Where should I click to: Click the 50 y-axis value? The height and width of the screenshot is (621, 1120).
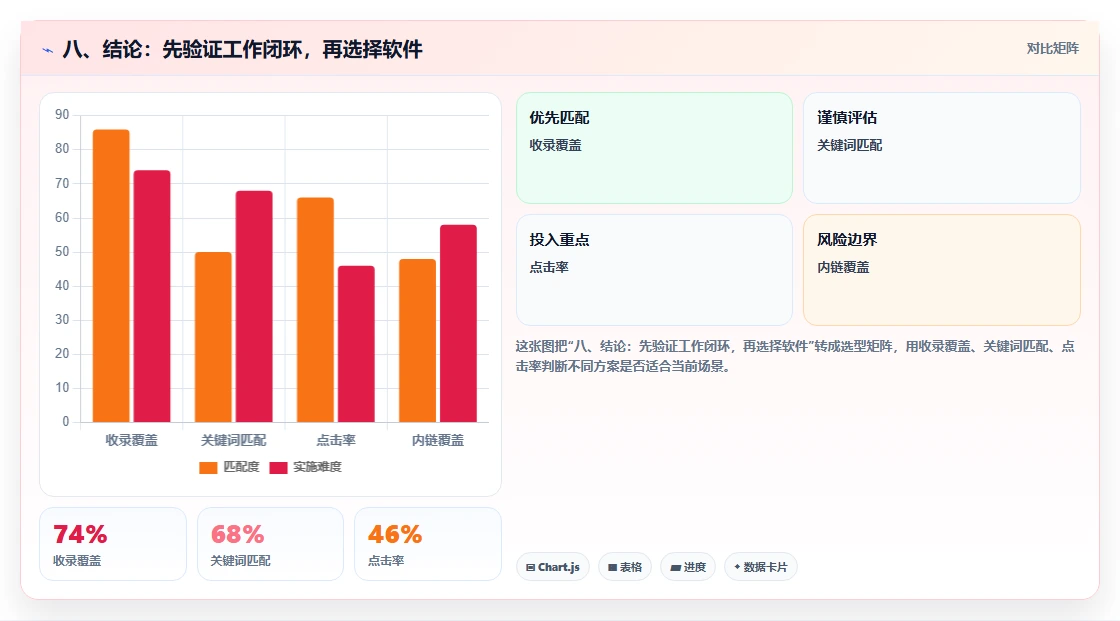click(x=62, y=252)
